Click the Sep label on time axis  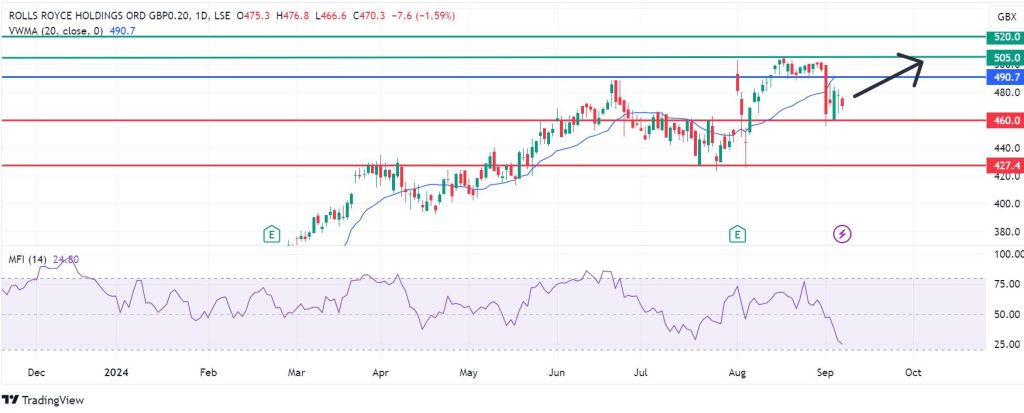pyautogui.click(x=825, y=372)
